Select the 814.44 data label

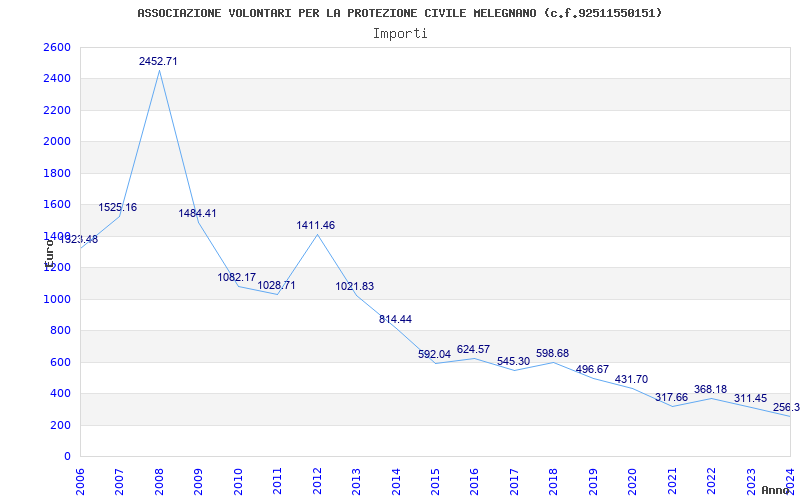(395, 319)
